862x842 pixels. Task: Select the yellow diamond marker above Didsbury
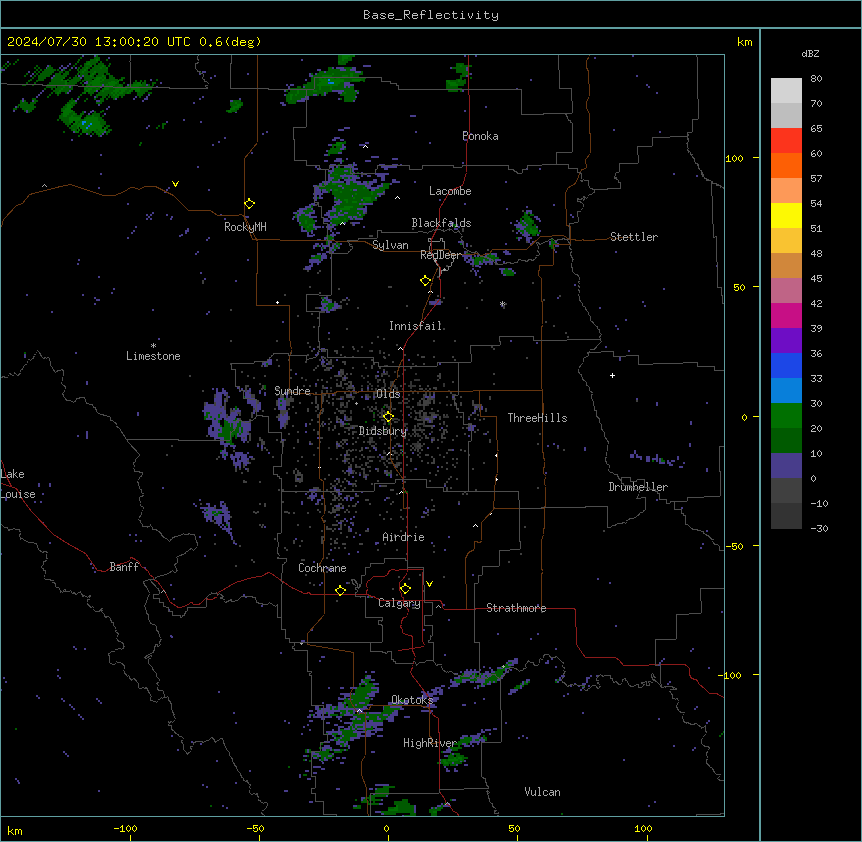tap(388, 417)
